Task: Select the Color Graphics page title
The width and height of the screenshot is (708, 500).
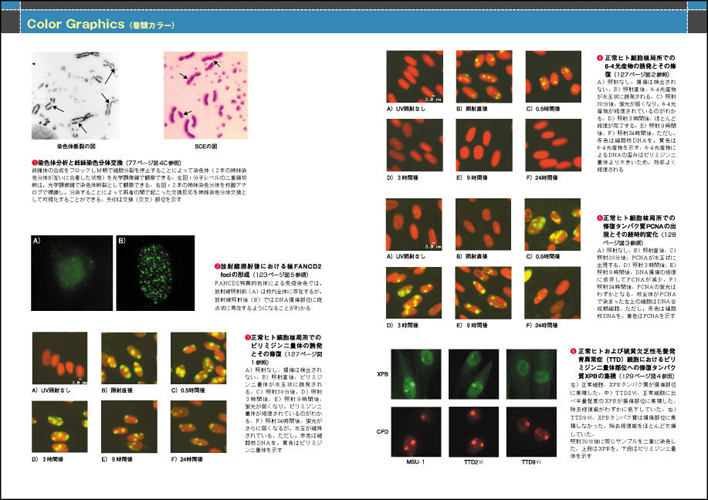Action: 68,21
